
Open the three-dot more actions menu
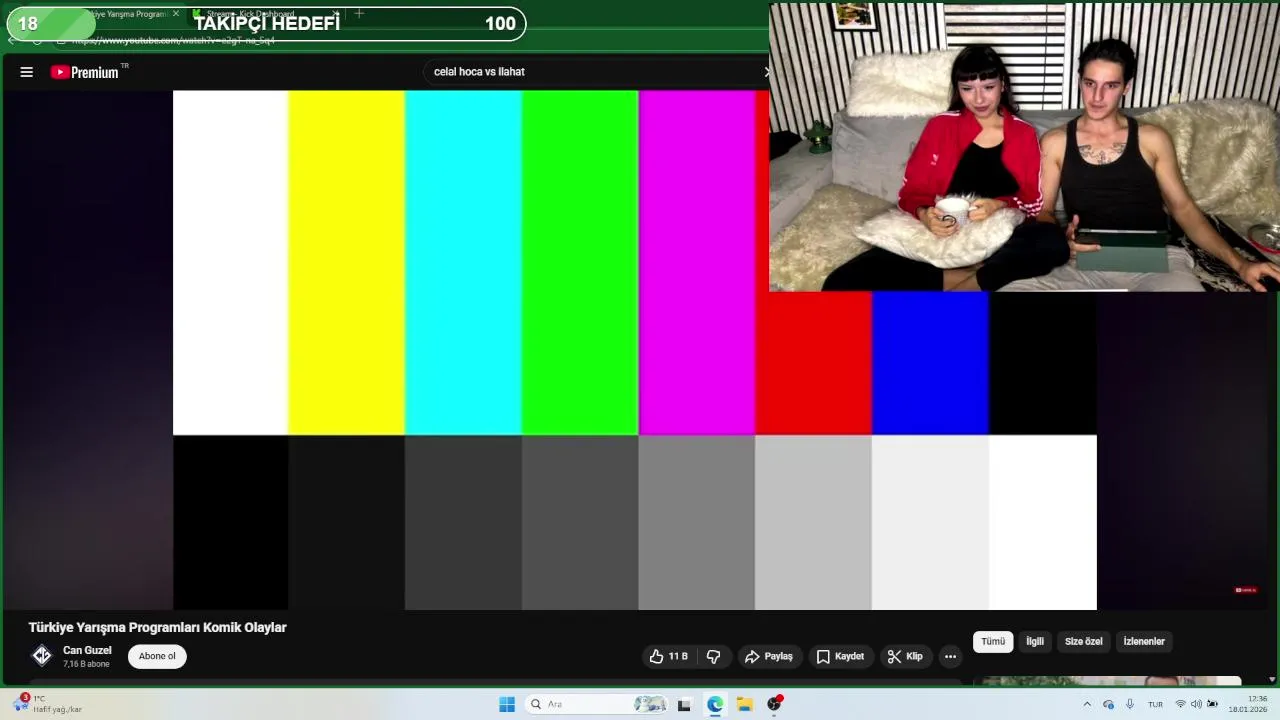point(950,656)
